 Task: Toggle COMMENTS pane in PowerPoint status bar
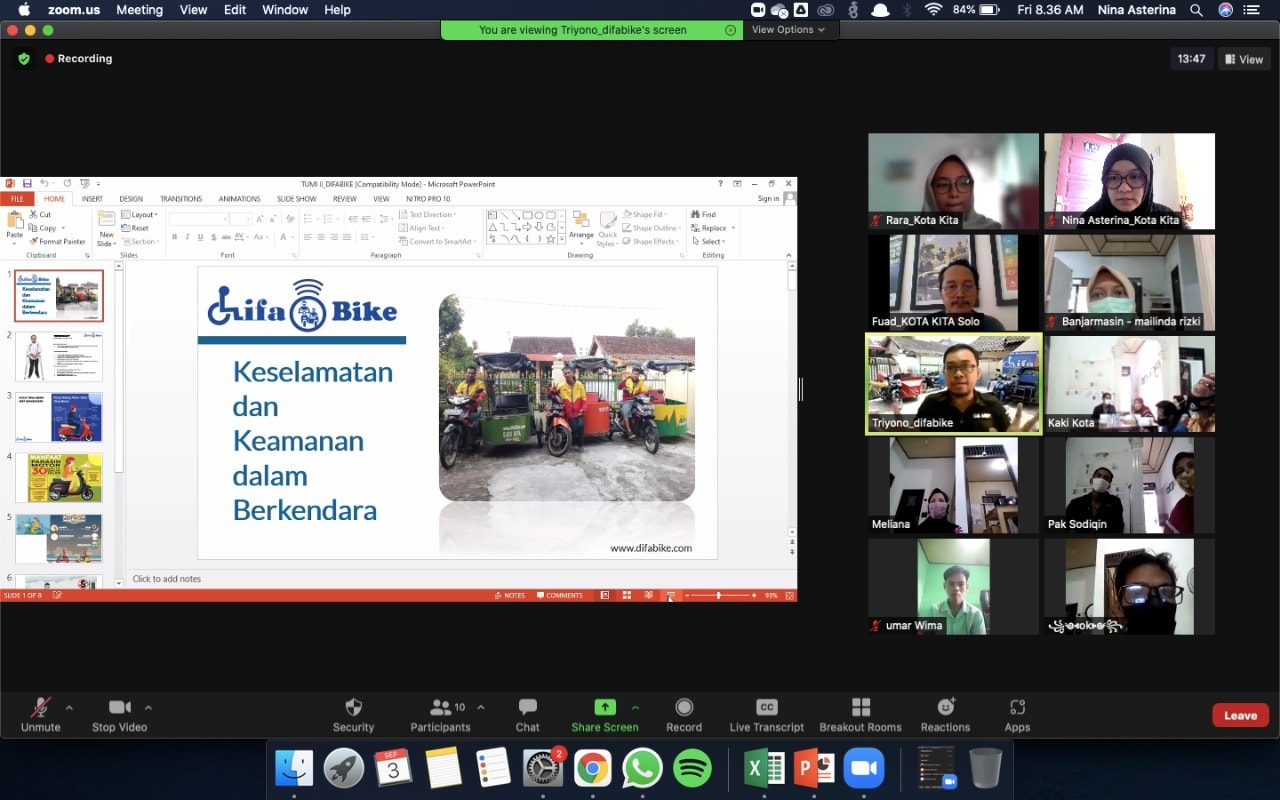click(x=560, y=595)
